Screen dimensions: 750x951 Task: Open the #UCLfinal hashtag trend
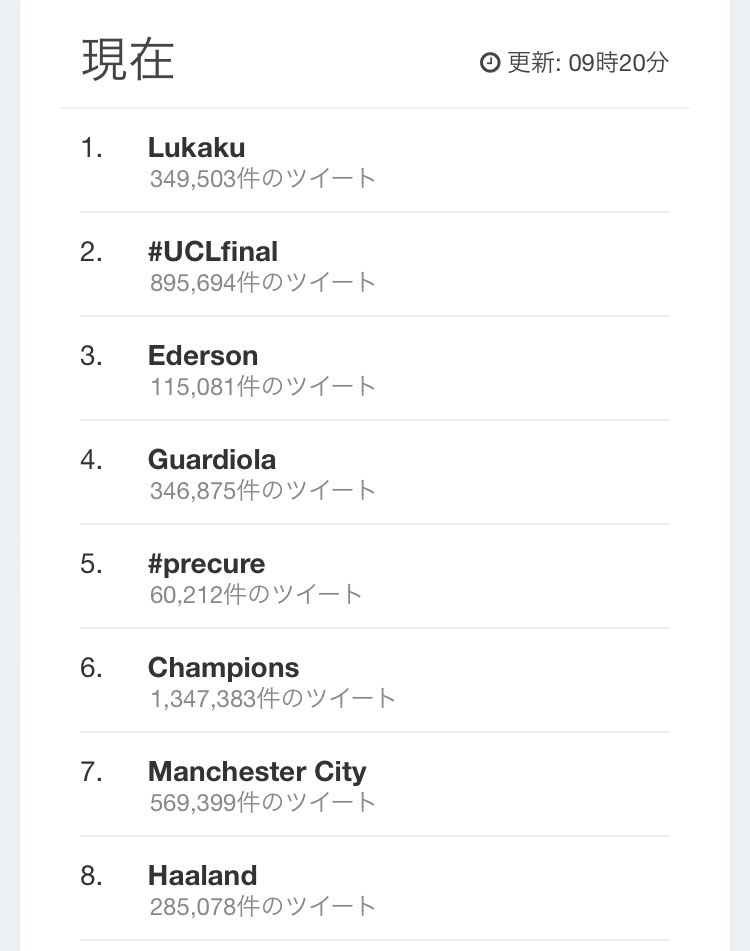pos(213,252)
